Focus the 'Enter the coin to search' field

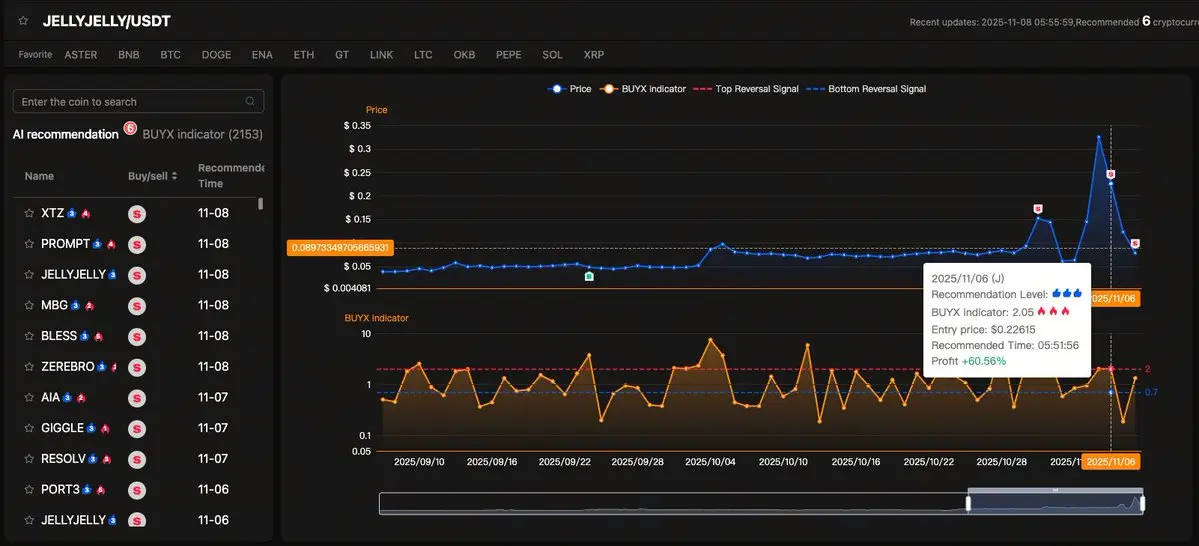[138, 102]
